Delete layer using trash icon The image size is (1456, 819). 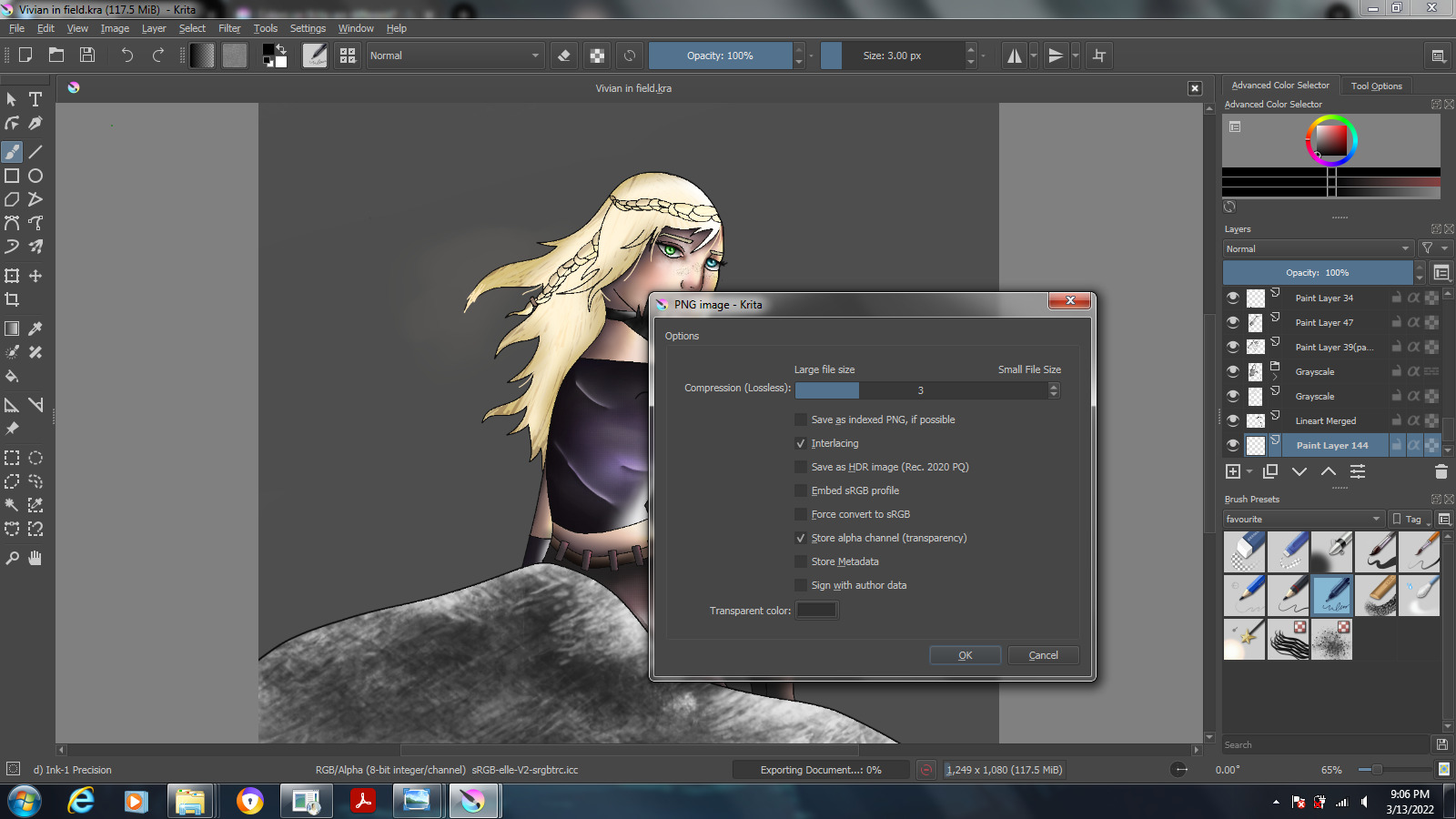pyautogui.click(x=1441, y=471)
